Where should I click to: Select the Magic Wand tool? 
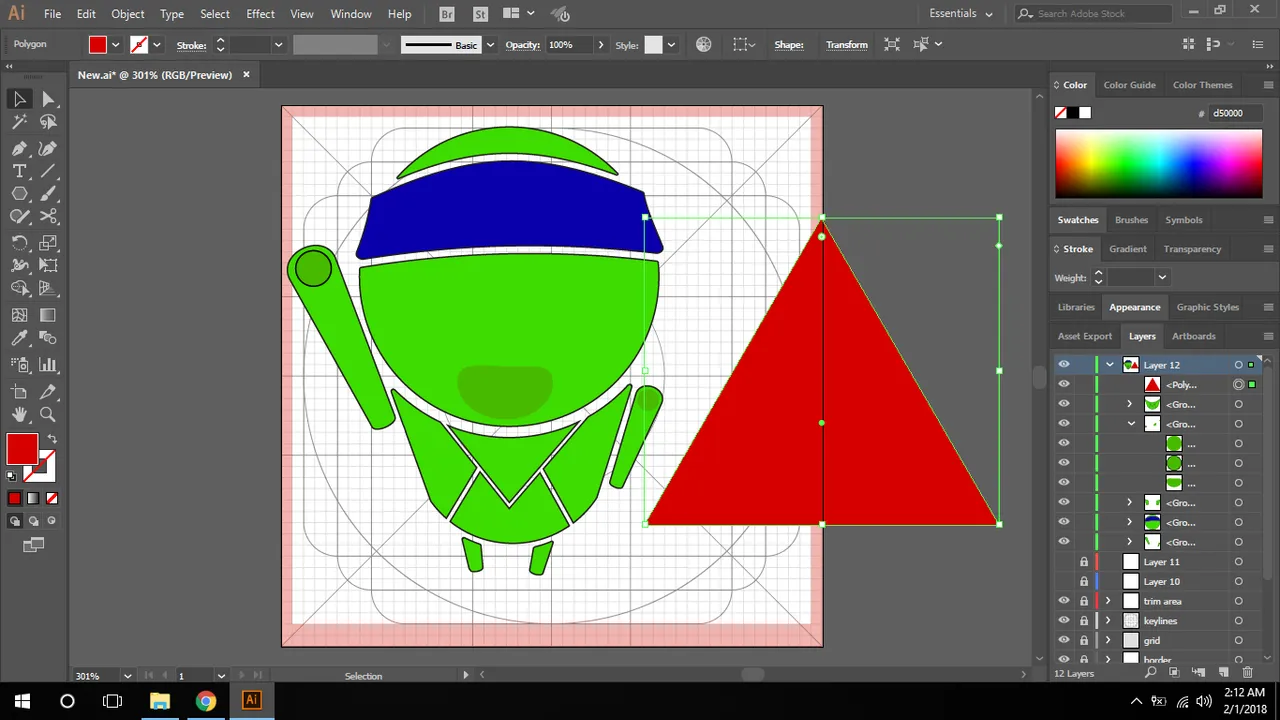tap(19, 122)
